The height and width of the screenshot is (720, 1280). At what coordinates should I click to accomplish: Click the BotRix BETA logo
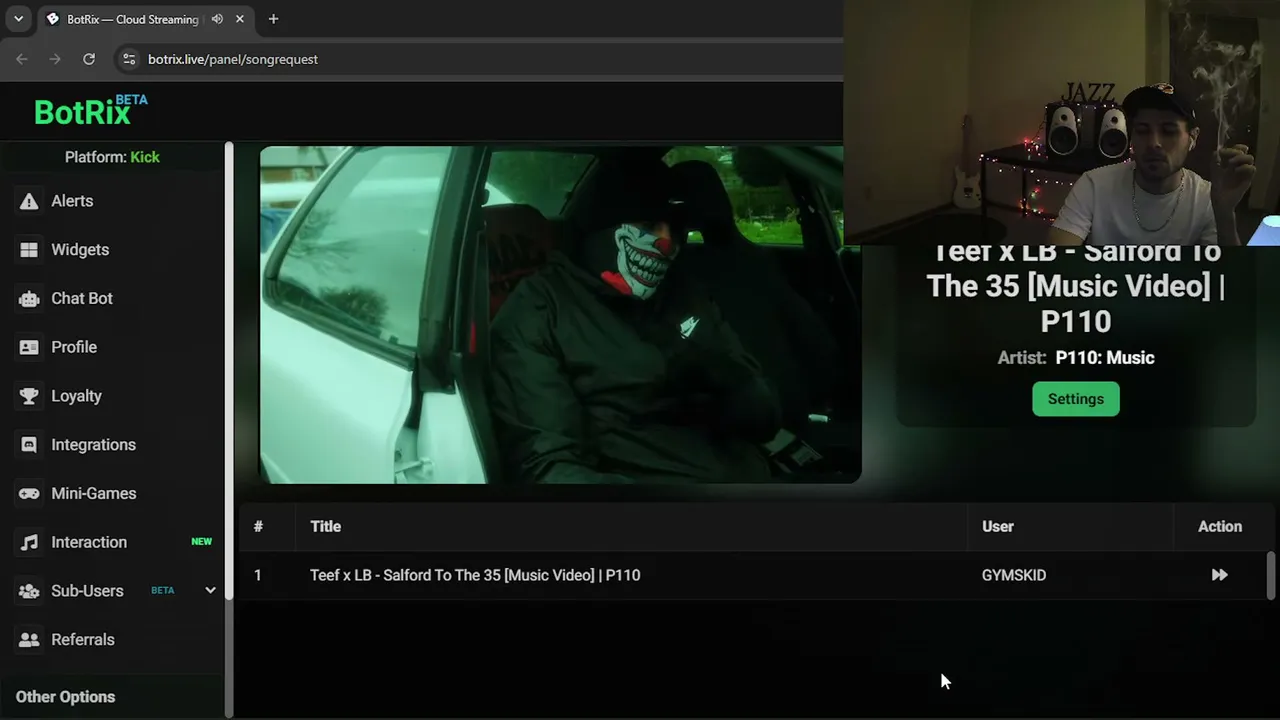point(90,111)
